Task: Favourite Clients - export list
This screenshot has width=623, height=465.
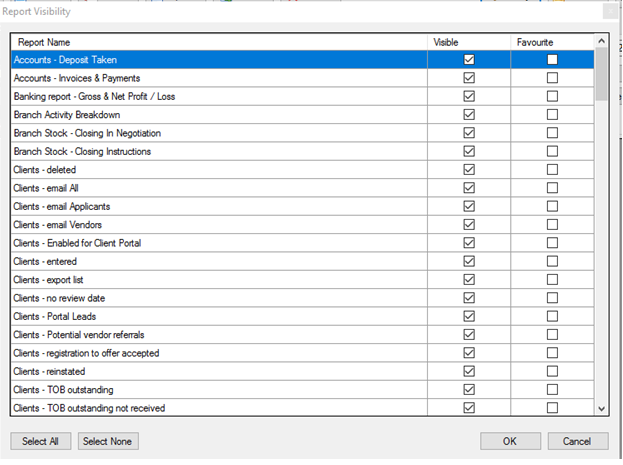Action: coord(552,279)
